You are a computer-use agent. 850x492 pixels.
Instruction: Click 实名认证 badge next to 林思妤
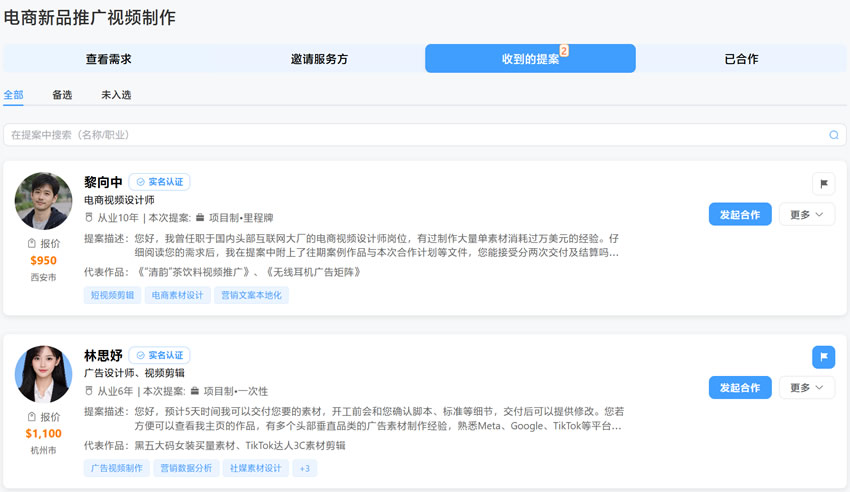point(160,355)
